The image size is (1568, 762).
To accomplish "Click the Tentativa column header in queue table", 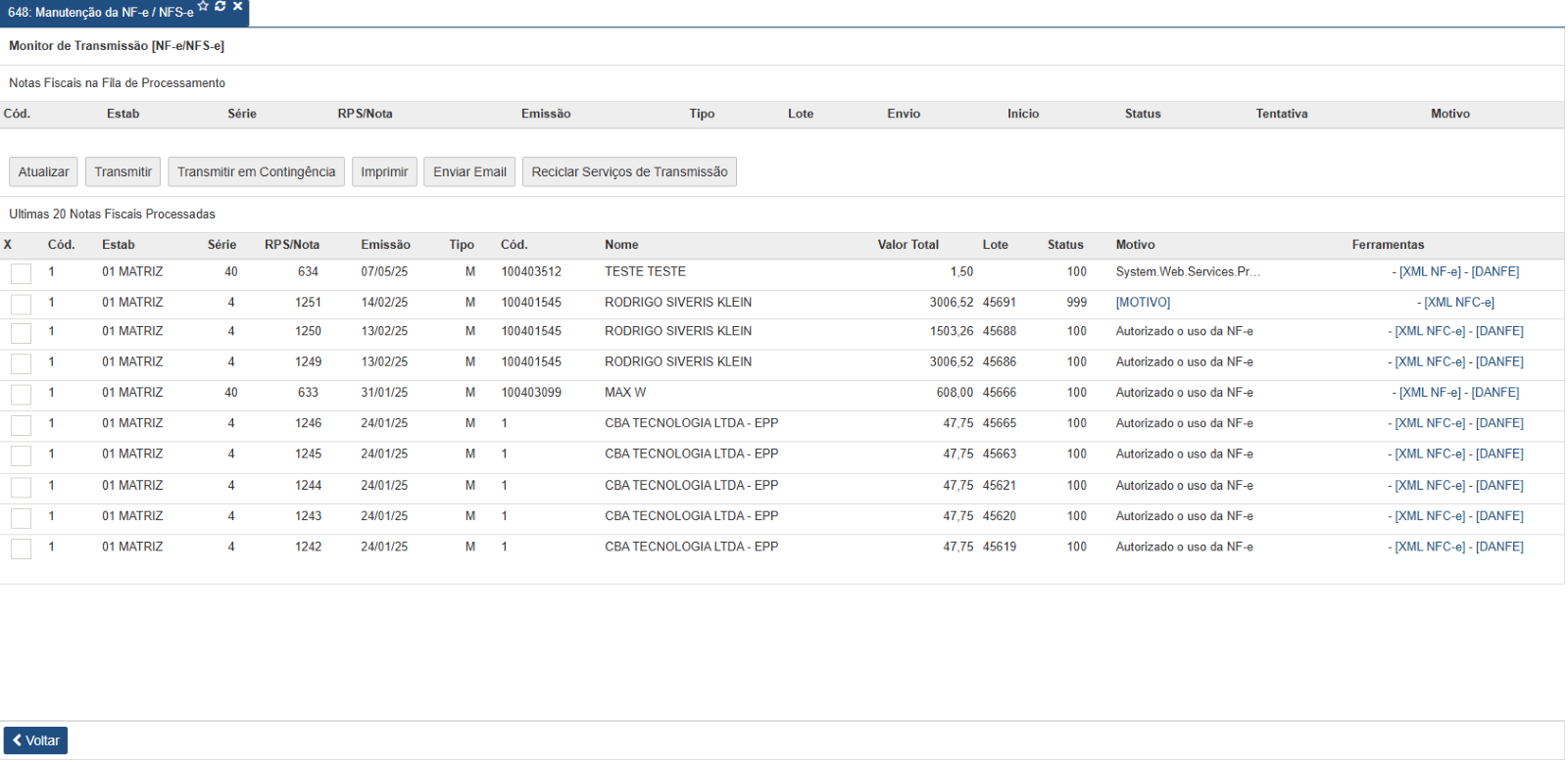I will point(1282,115).
